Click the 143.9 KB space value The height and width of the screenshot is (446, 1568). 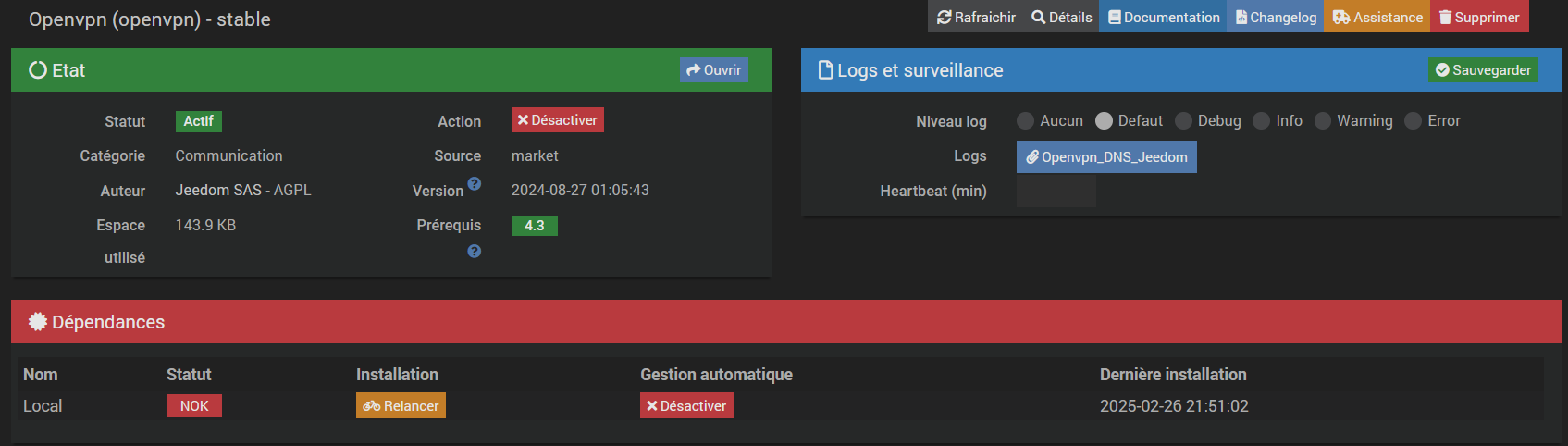(x=205, y=225)
